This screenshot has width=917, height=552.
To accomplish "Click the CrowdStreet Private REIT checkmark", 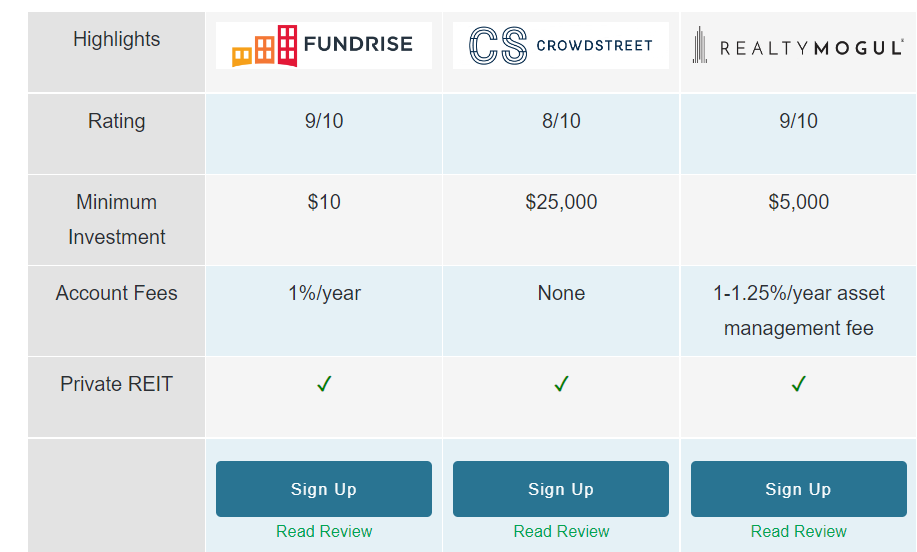I will pyautogui.click(x=561, y=384).
